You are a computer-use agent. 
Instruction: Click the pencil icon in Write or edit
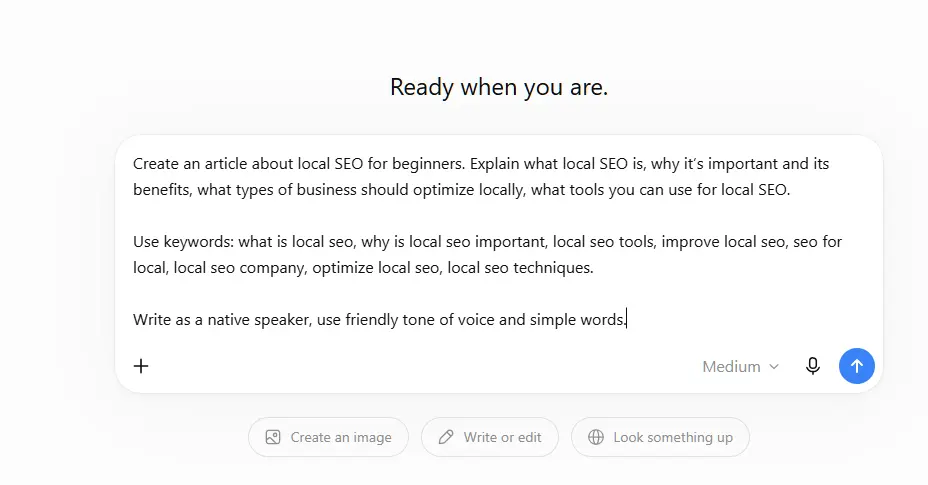click(x=446, y=437)
